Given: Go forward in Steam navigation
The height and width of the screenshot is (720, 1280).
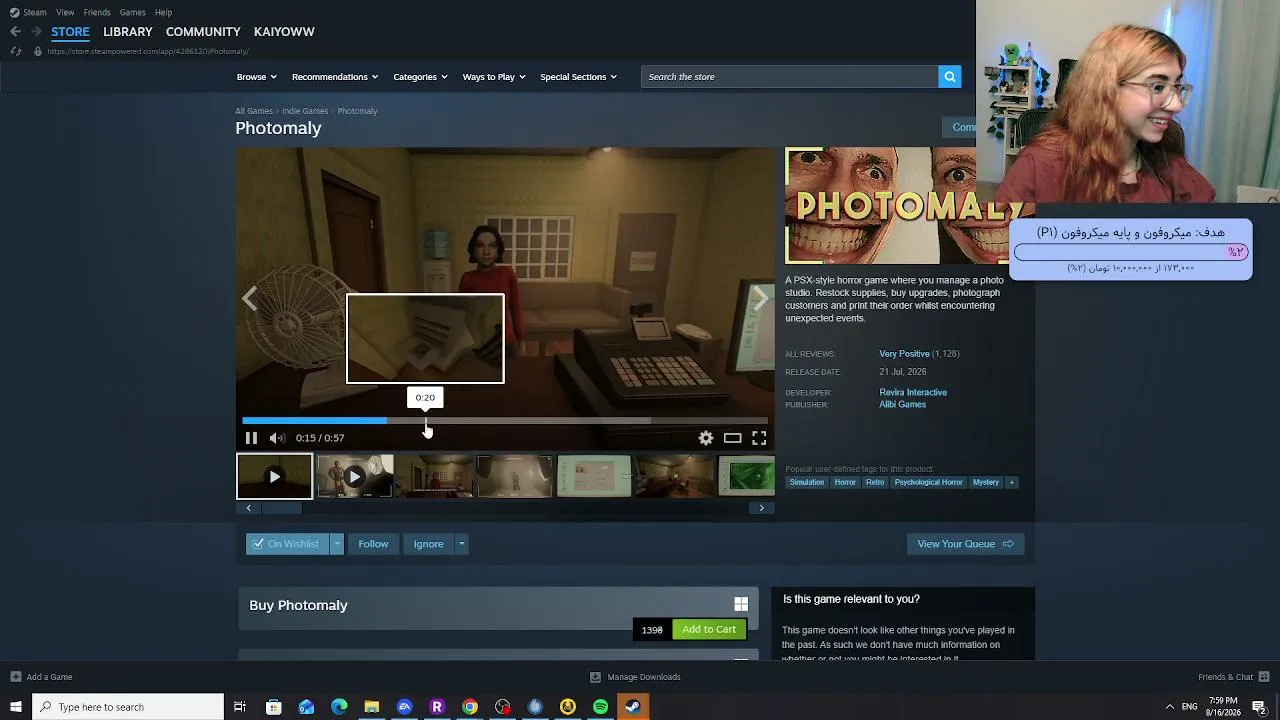Looking at the screenshot, I should click(x=35, y=32).
